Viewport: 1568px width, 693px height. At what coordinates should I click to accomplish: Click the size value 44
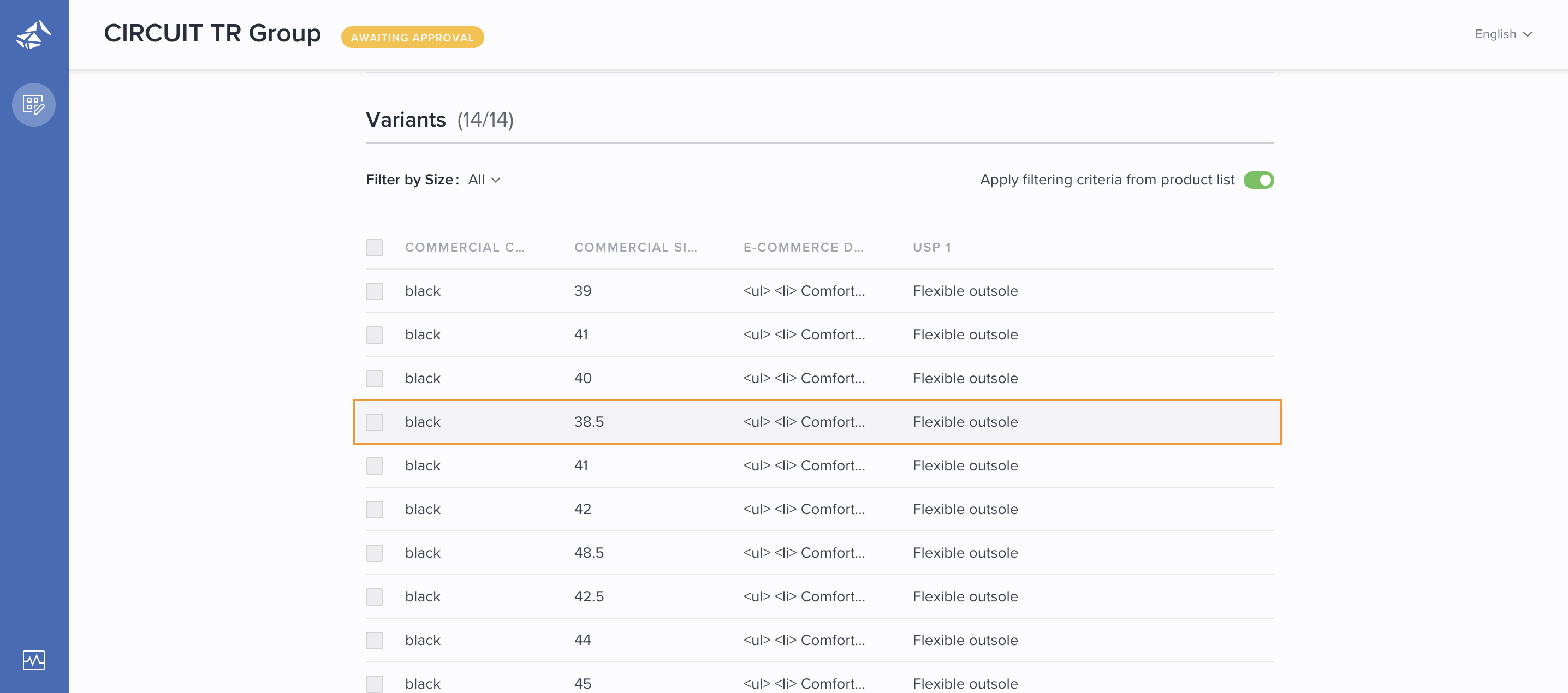pos(583,640)
